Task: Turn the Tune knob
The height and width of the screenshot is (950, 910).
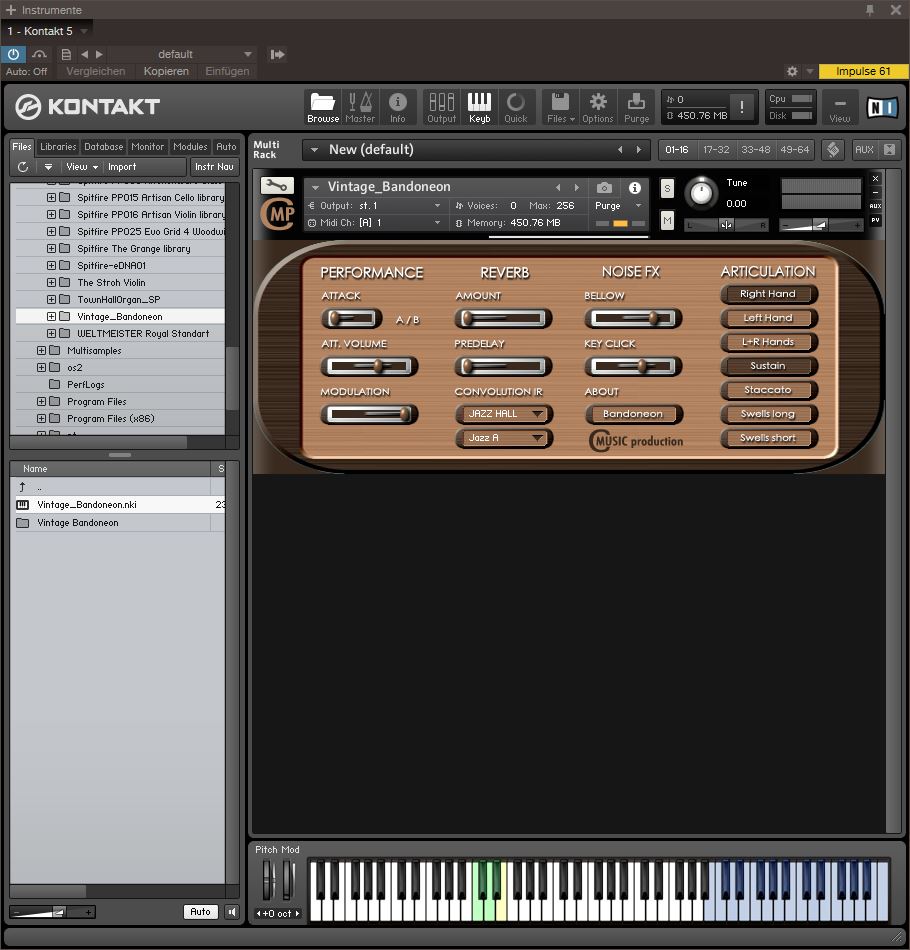Action: point(701,193)
